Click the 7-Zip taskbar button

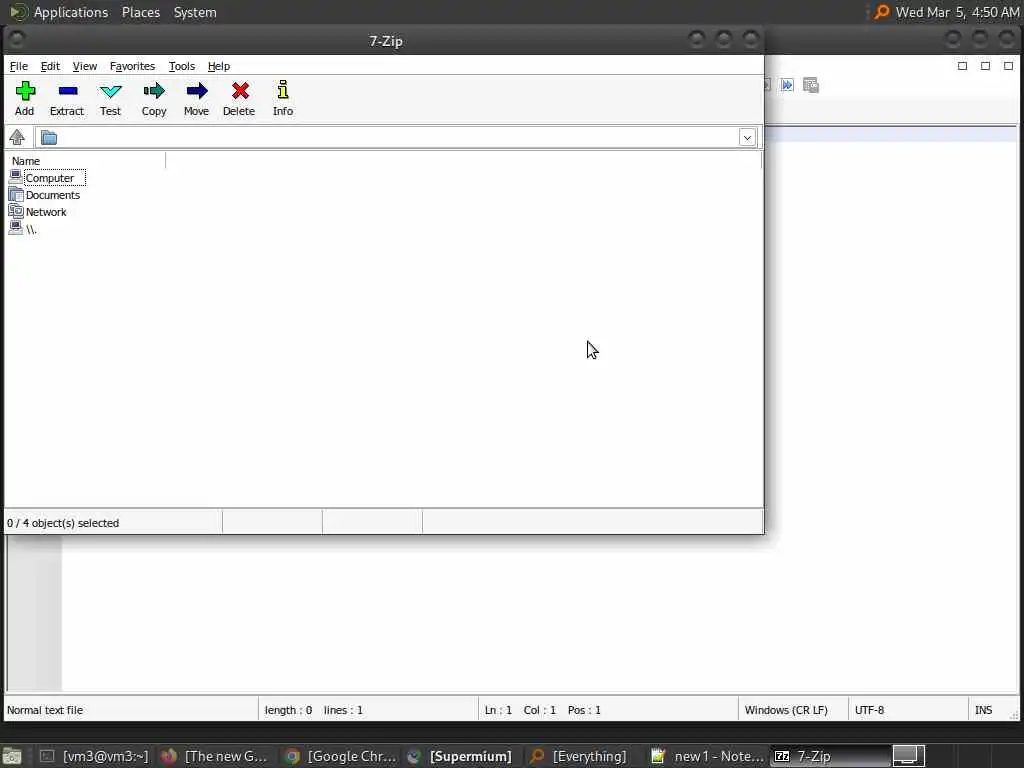pyautogui.click(x=829, y=756)
